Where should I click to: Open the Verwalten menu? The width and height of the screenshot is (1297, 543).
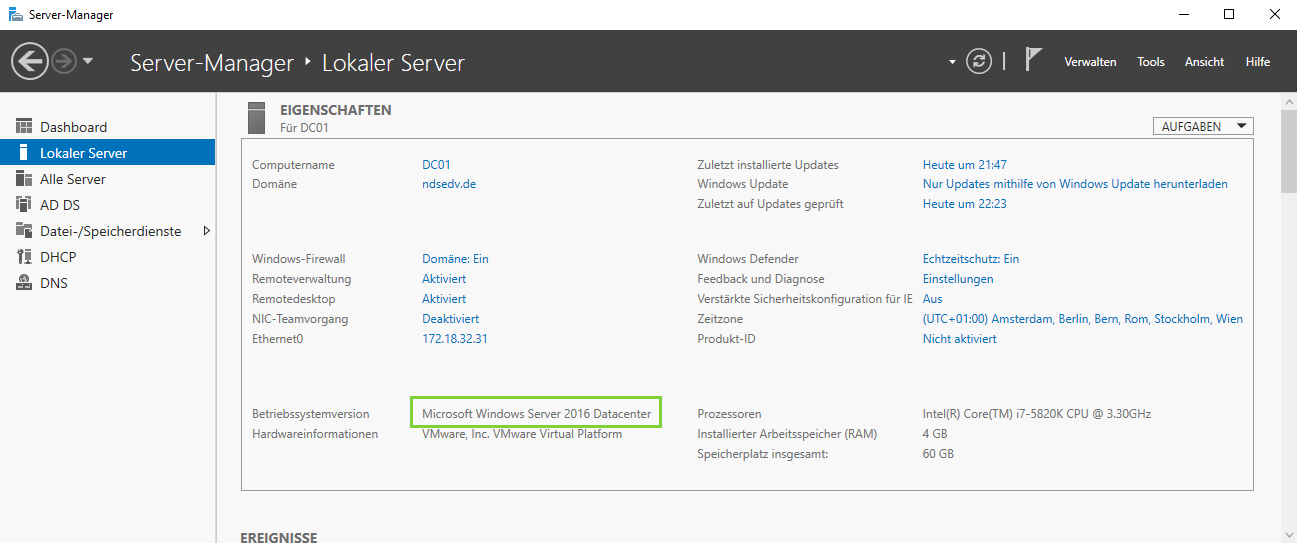1090,62
